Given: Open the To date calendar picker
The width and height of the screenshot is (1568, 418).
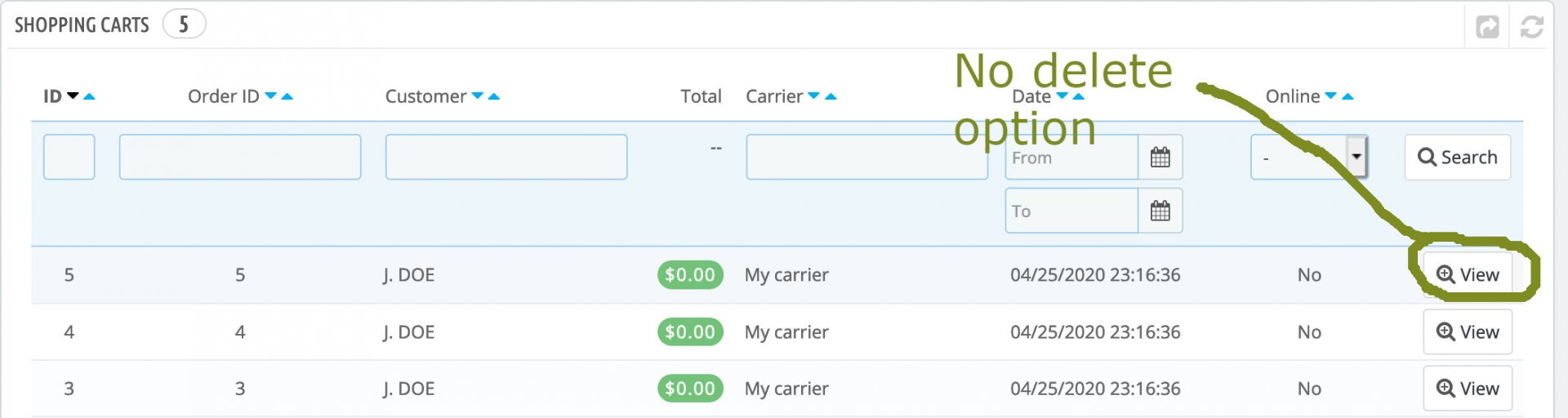Looking at the screenshot, I should click(x=1160, y=211).
